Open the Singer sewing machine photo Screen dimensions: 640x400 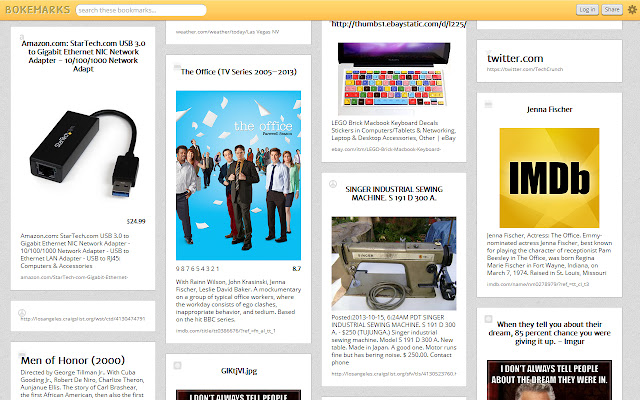click(x=394, y=264)
